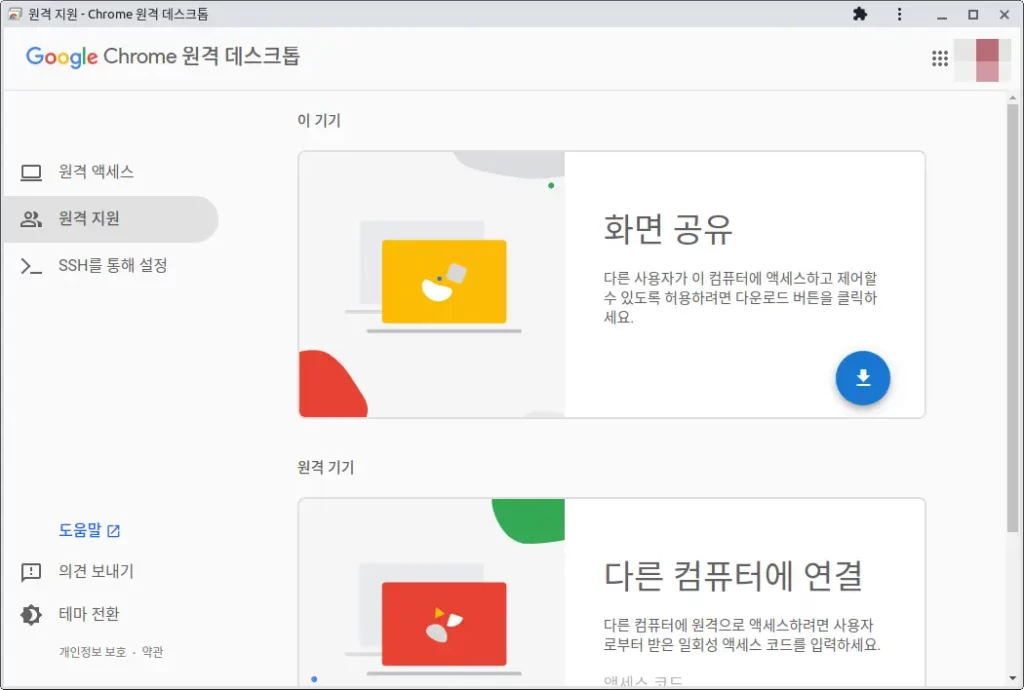Viewport: 1024px width, 690px height.
Task: Click the 원격 기기 section label
Action: coord(325,467)
